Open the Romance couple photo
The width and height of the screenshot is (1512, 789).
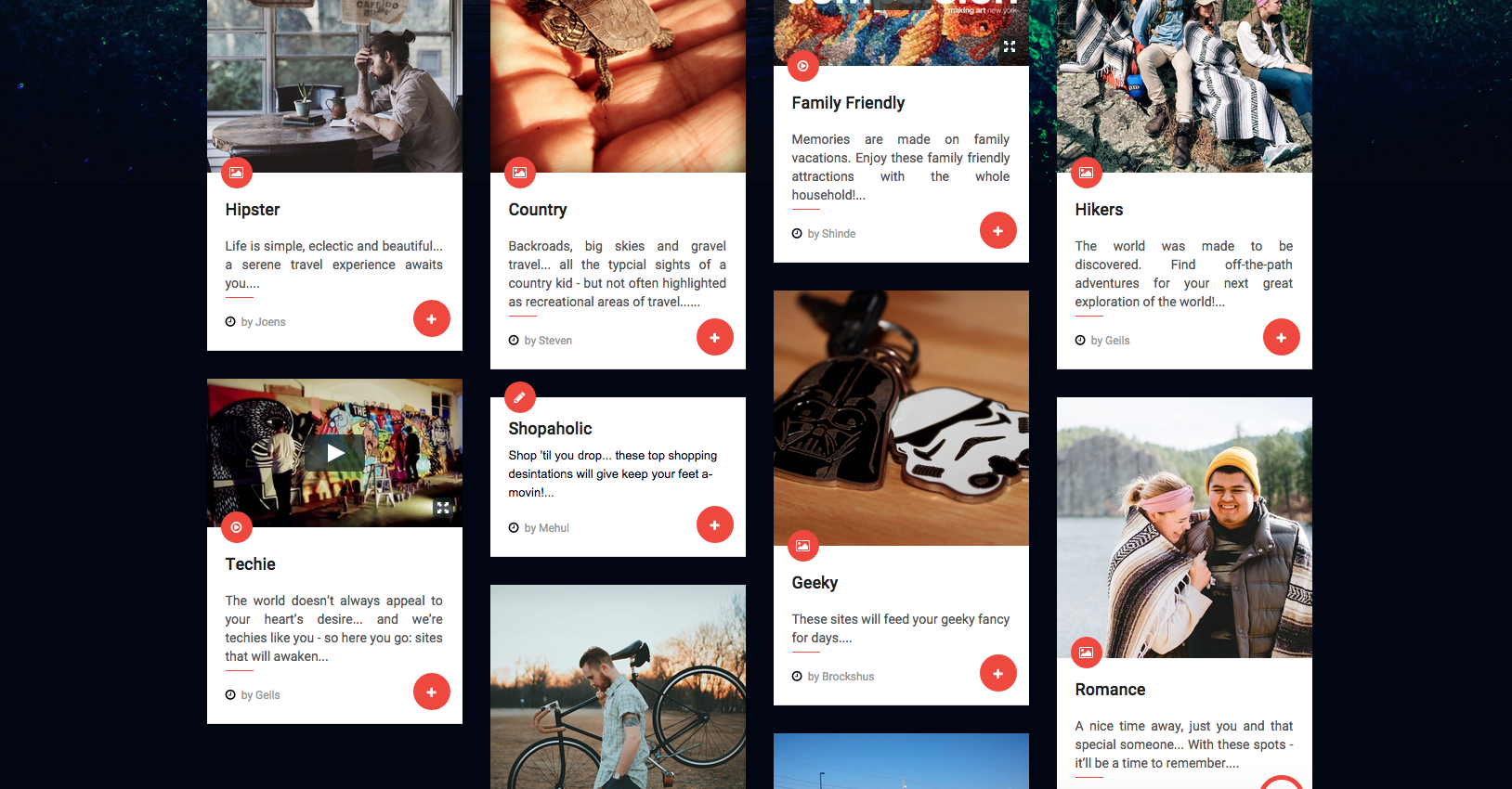point(1184,527)
